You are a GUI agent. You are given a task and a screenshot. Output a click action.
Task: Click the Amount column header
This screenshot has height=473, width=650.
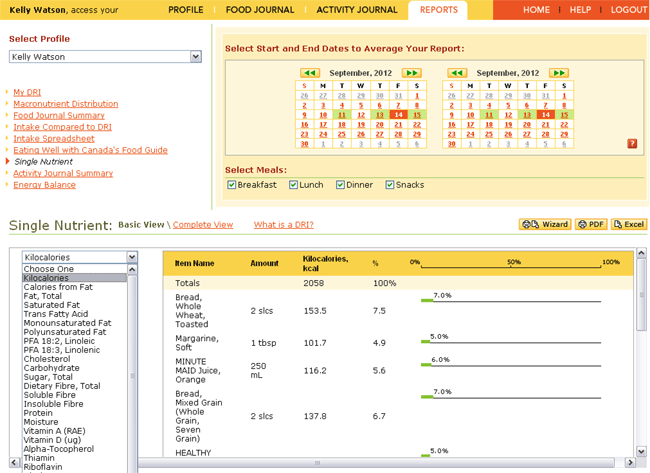[264, 263]
